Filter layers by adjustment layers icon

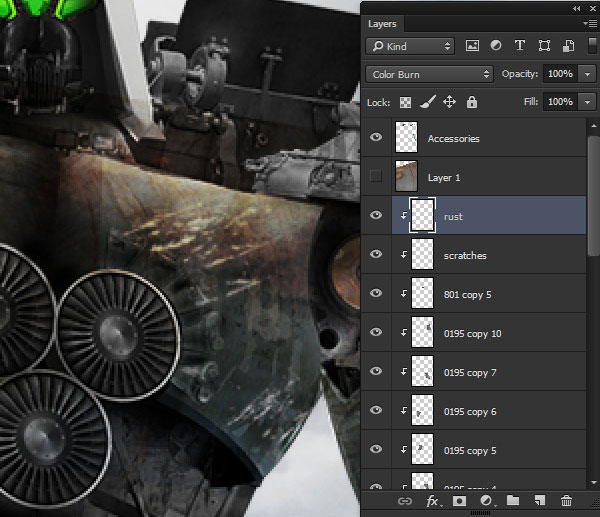click(x=496, y=46)
